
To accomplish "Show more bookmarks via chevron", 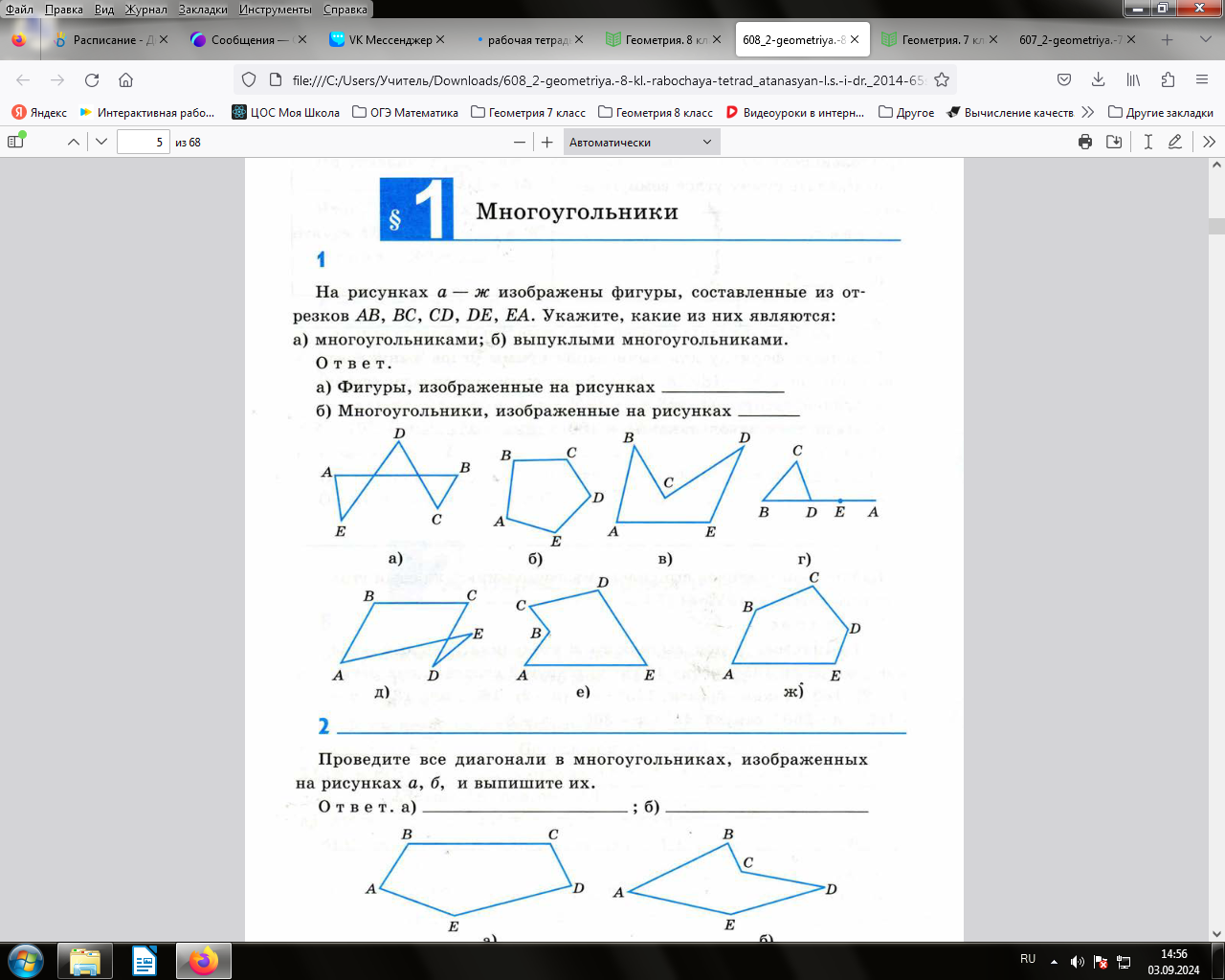I will [x=1087, y=113].
